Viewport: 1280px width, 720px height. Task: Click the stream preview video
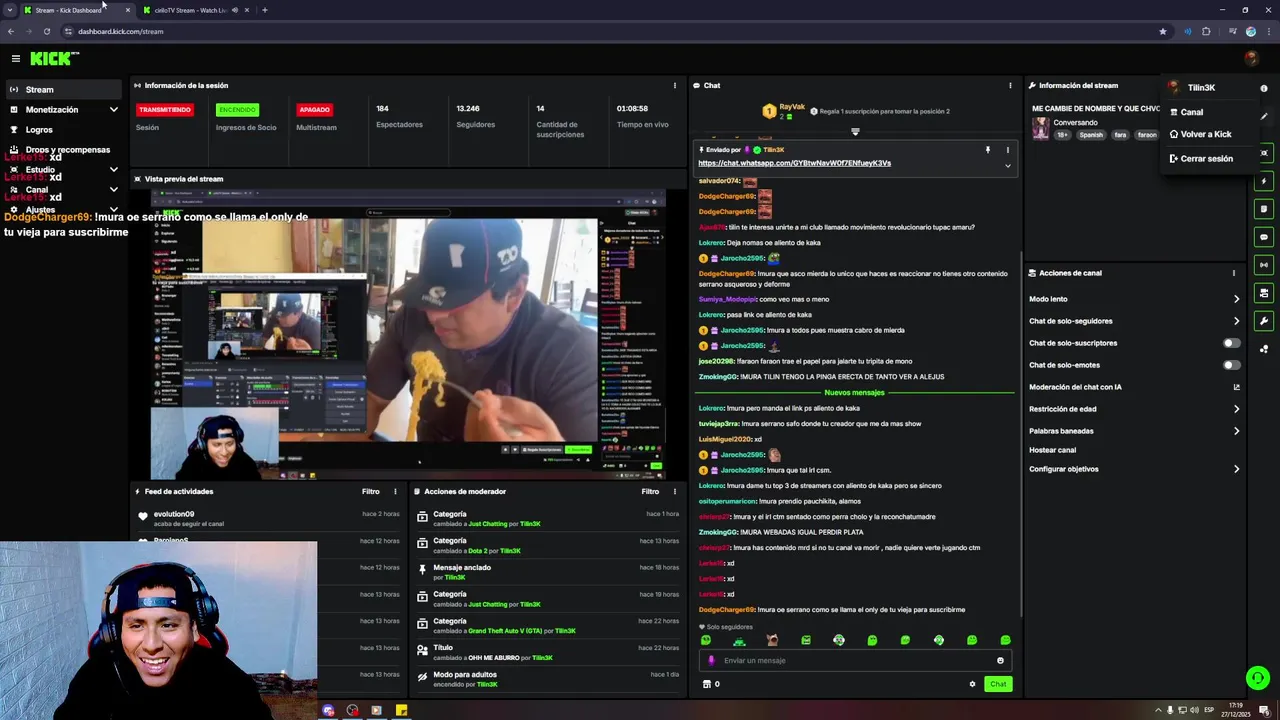pos(408,335)
